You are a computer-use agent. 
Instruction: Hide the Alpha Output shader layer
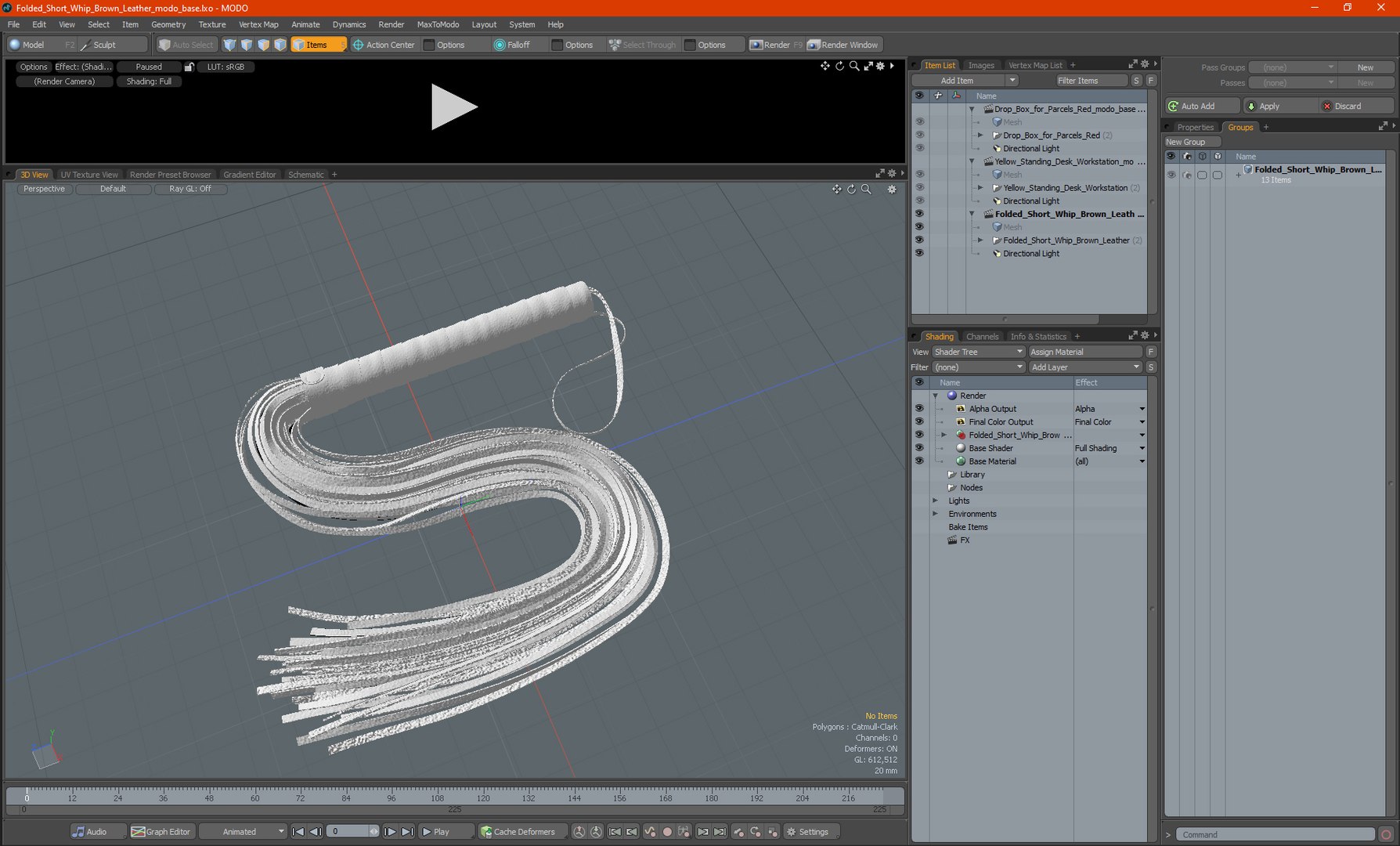click(919, 408)
